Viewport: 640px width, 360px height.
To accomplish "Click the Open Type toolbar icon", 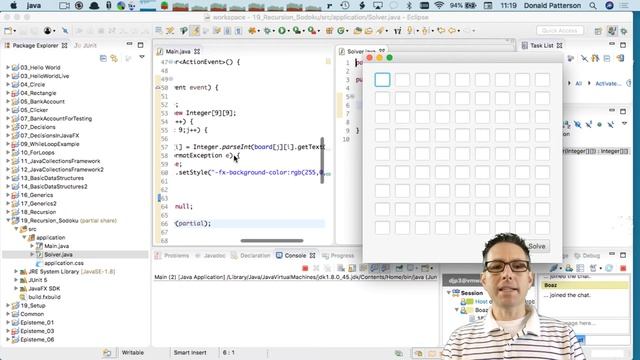I will (358, 31).
